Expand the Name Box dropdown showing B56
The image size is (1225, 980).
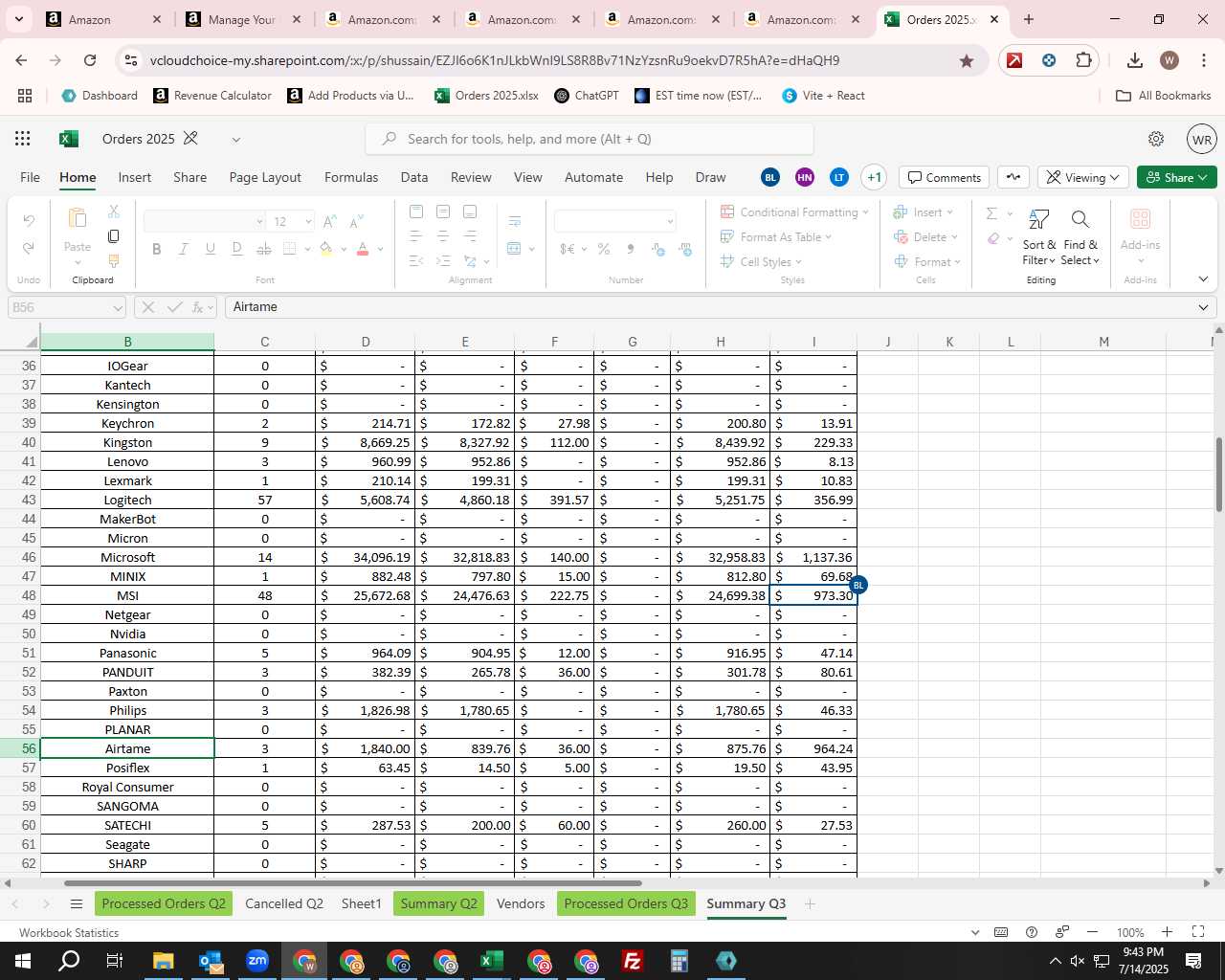coord(118,307)
